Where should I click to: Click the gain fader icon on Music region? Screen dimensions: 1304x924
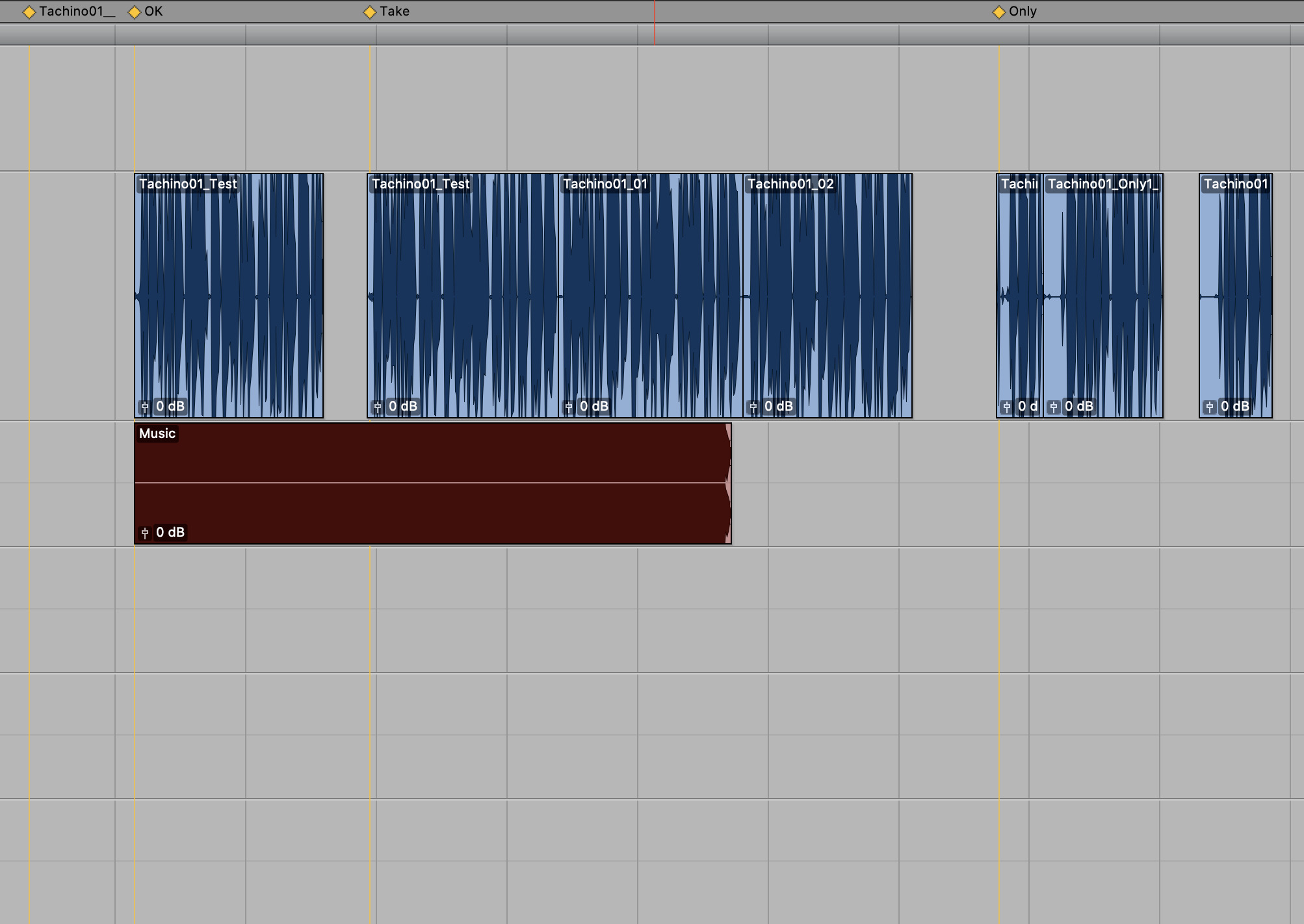(145, 533)
